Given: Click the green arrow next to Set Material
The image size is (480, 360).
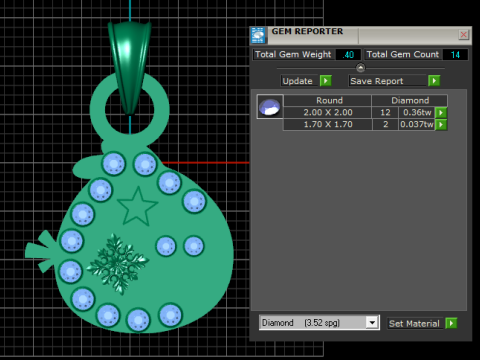Looking at the screenshot, I should click(451, 323).
